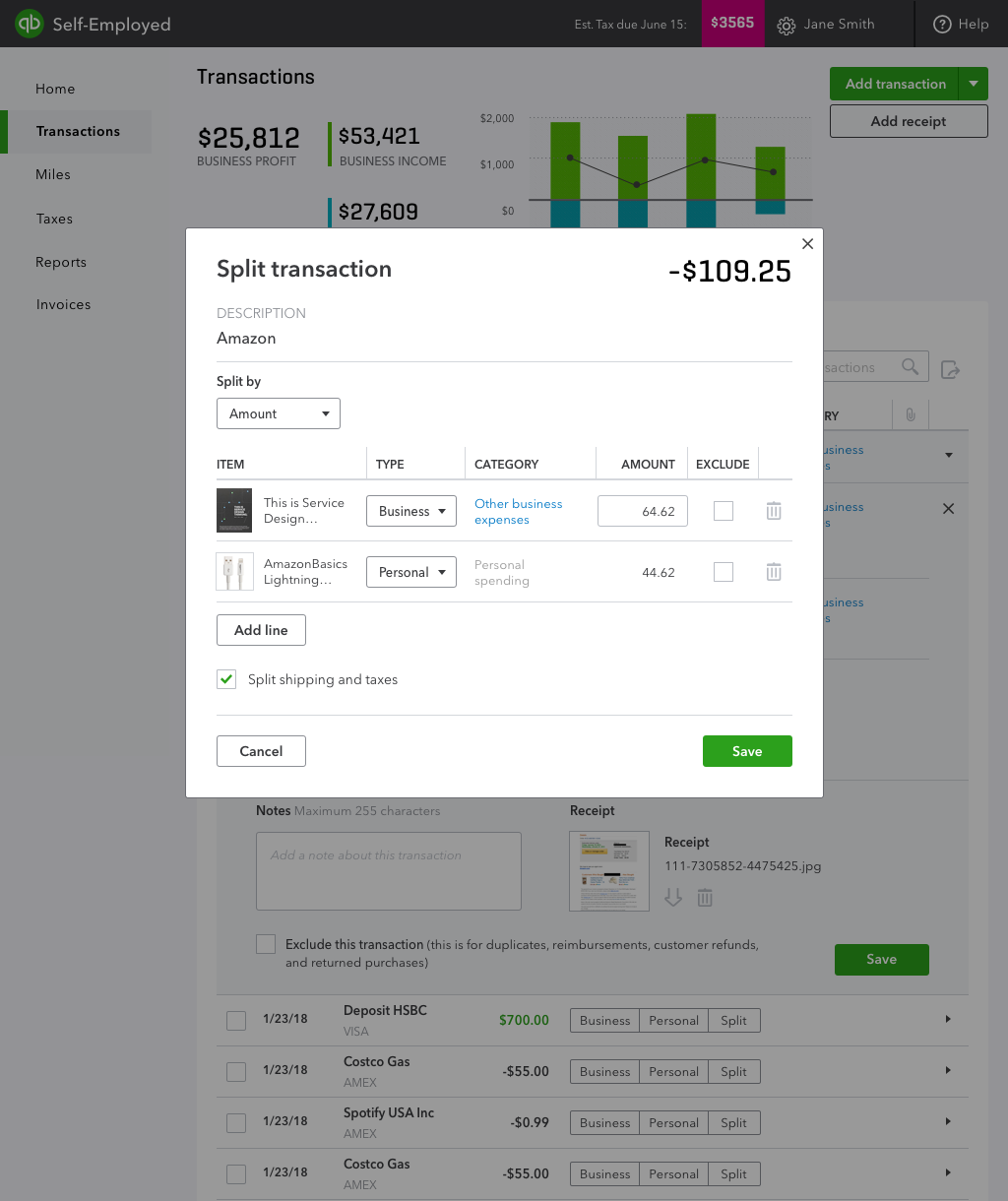Mark first Costco Gas as Personal
1008x1201 pixels.
673,1072
